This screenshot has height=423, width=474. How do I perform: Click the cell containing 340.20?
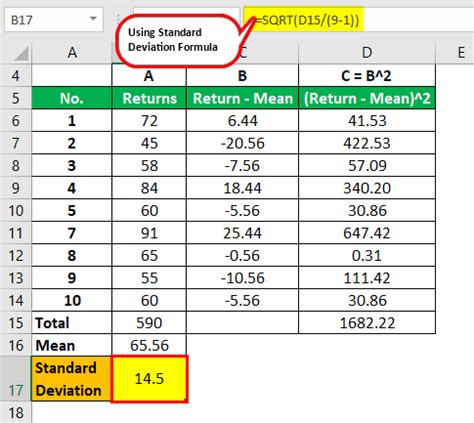coord(367,188)
